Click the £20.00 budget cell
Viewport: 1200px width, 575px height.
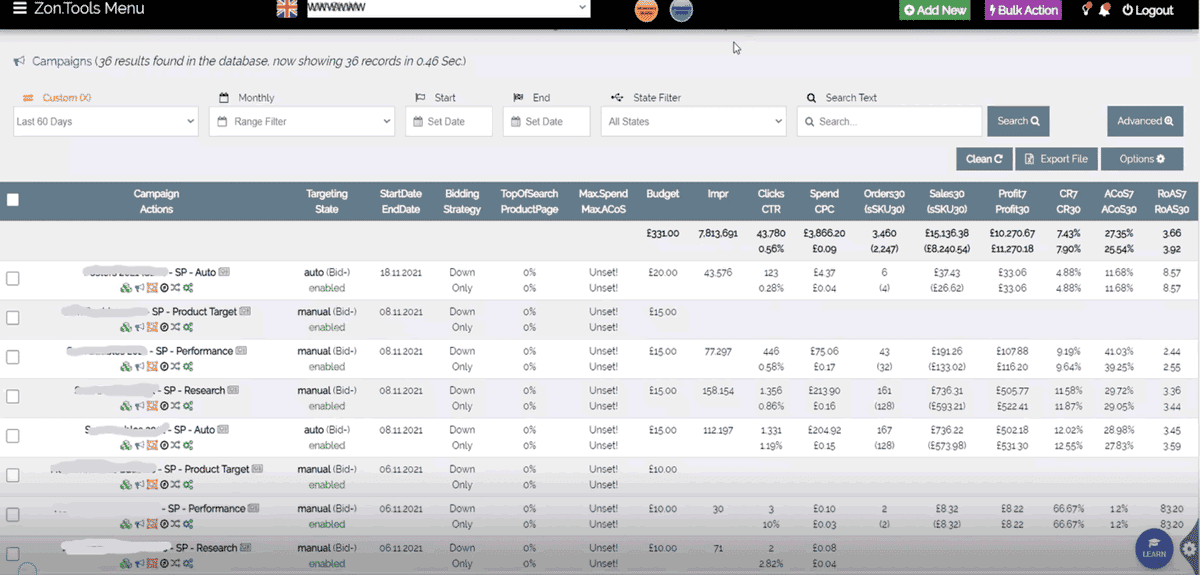[x=663, y=272]
